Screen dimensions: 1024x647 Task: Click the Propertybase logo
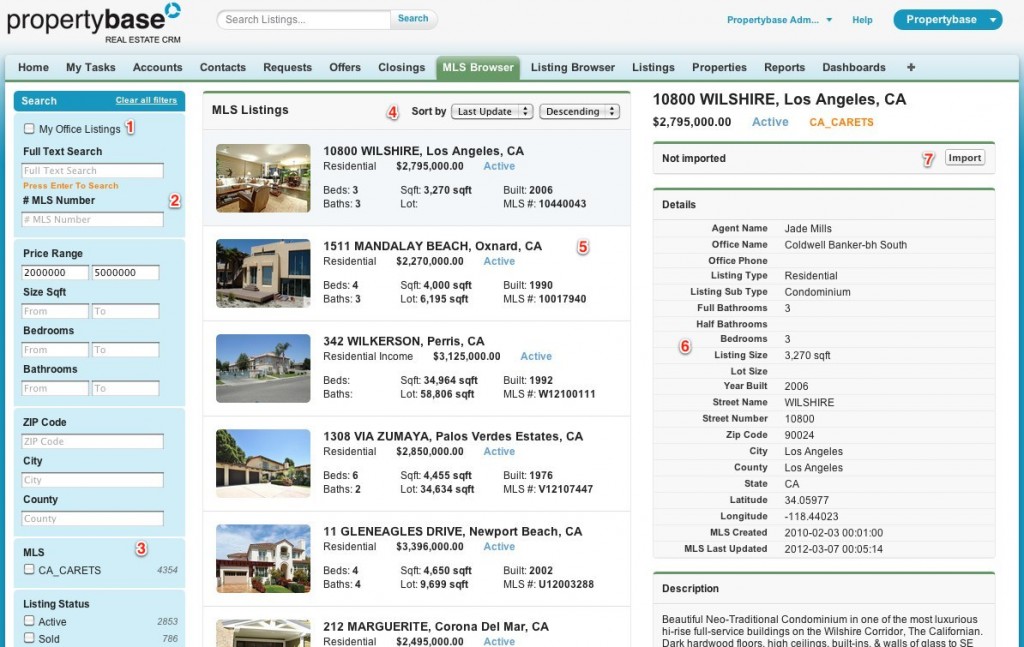tap(93, 23)
